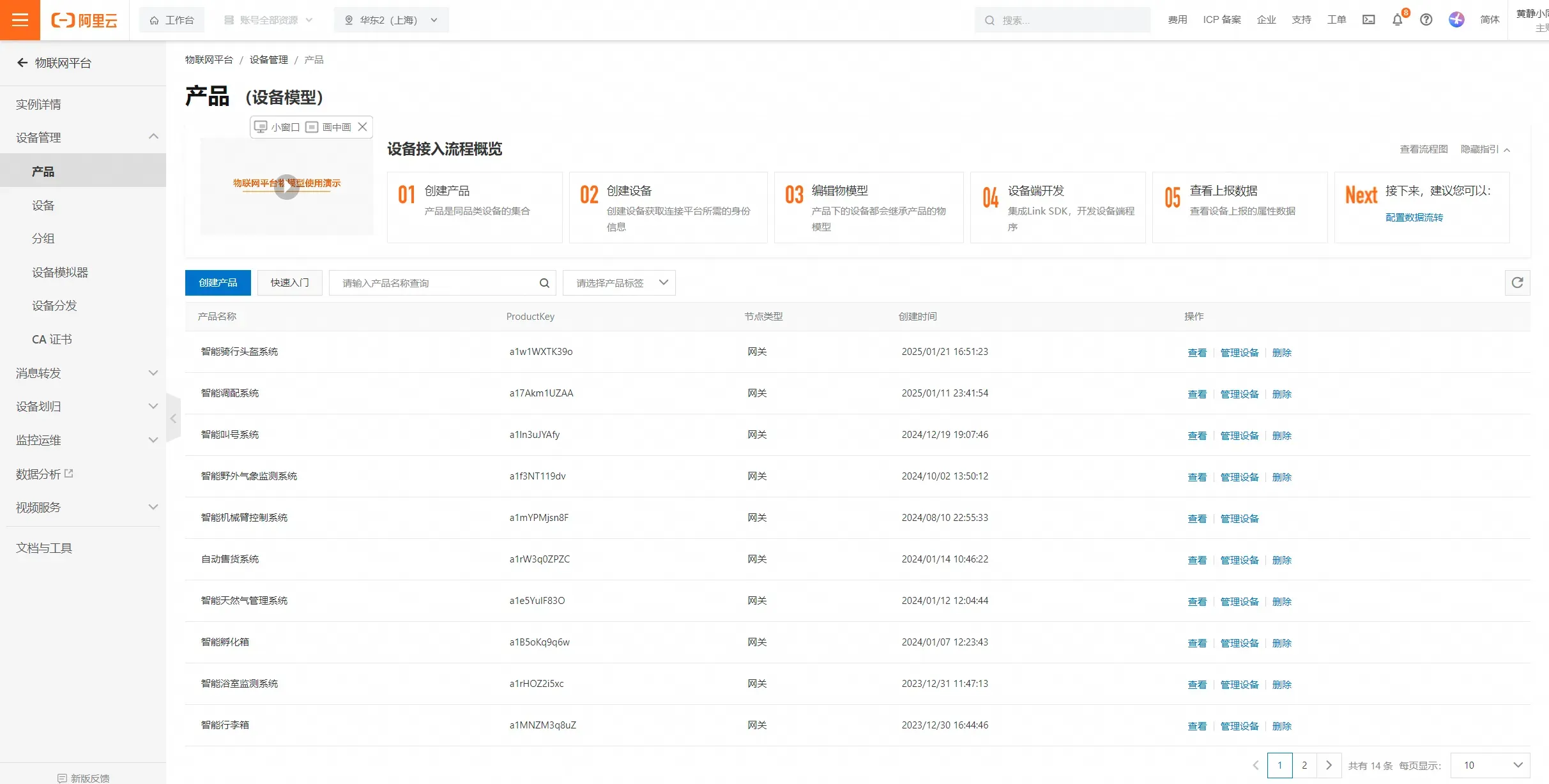Open the hamburger main menu
This screenshot has width=1549, height=784.
point(20,20)
